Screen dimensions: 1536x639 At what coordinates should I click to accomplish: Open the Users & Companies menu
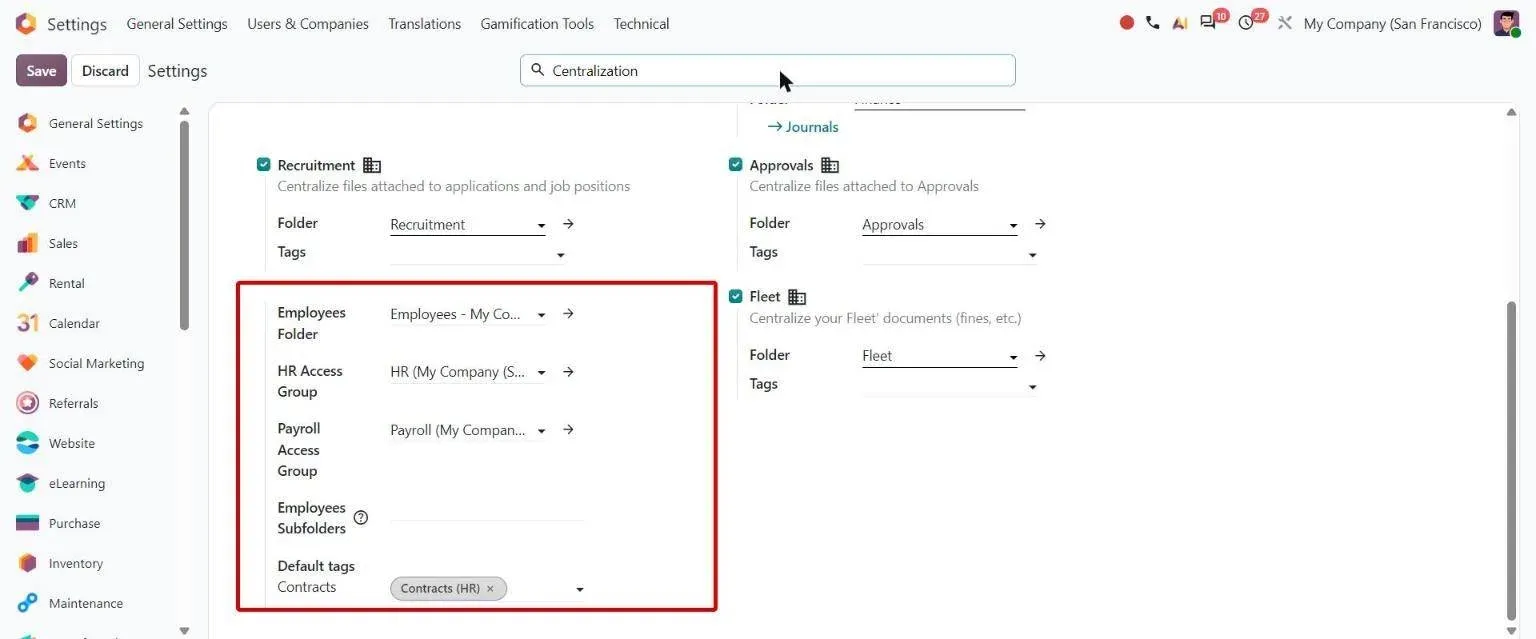pos(308,23)
